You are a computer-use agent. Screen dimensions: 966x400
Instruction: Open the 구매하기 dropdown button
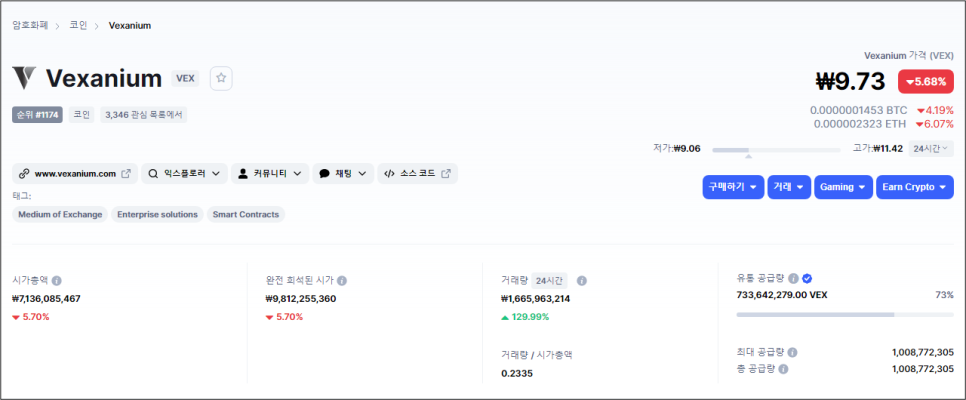(x=734, y=187)
